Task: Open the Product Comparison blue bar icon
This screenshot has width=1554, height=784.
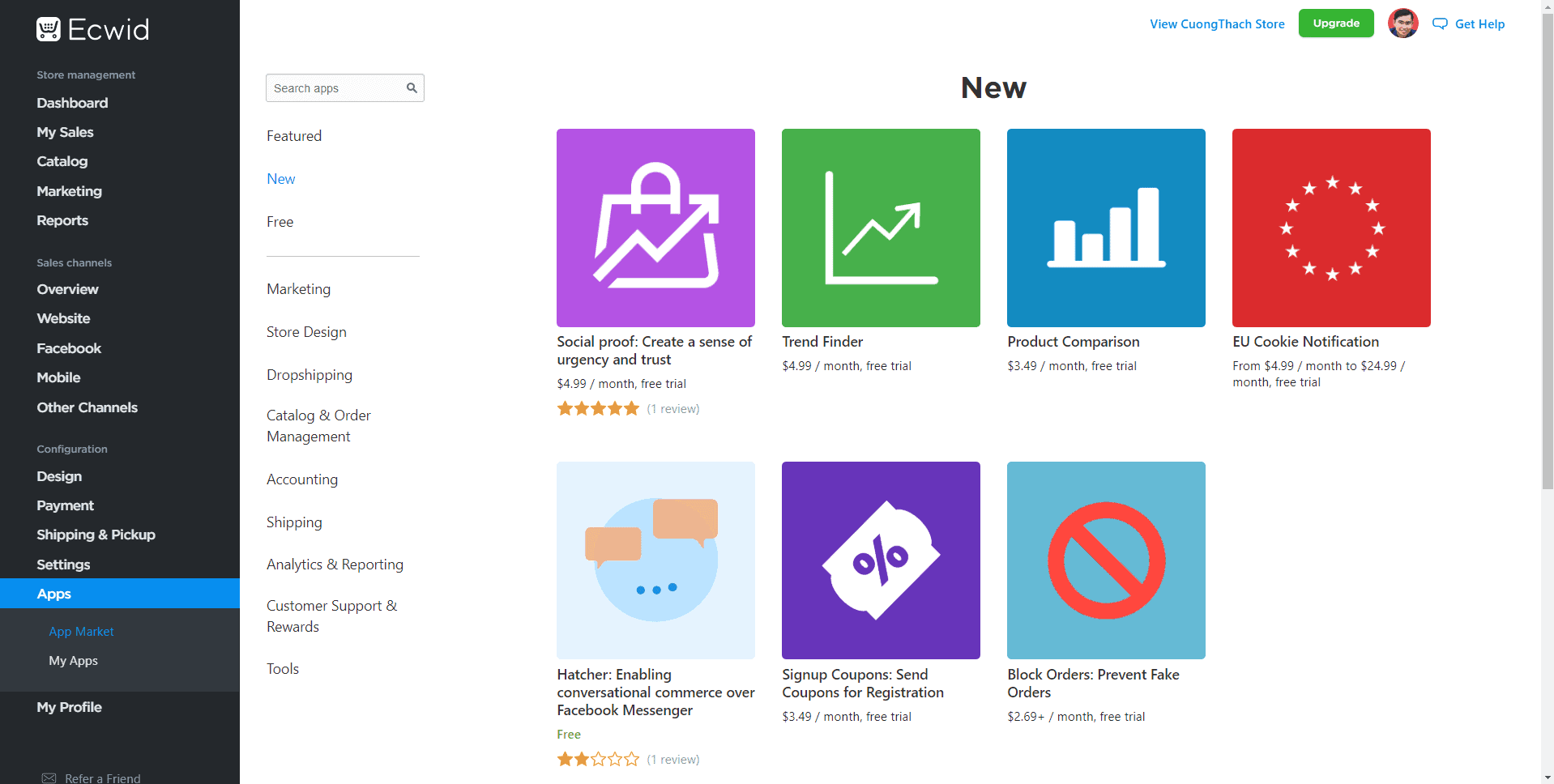Action: pos(1106,228)
